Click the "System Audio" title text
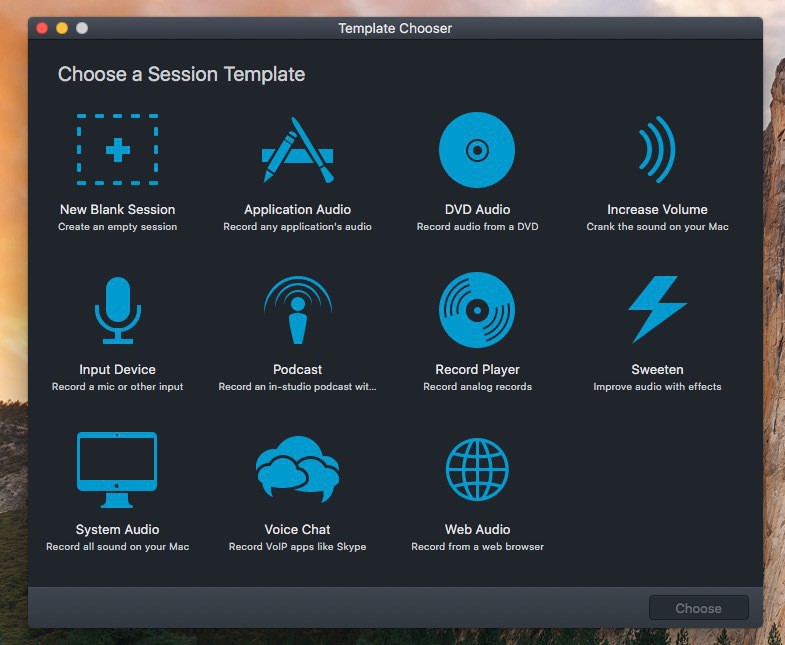 pos(118,529)
